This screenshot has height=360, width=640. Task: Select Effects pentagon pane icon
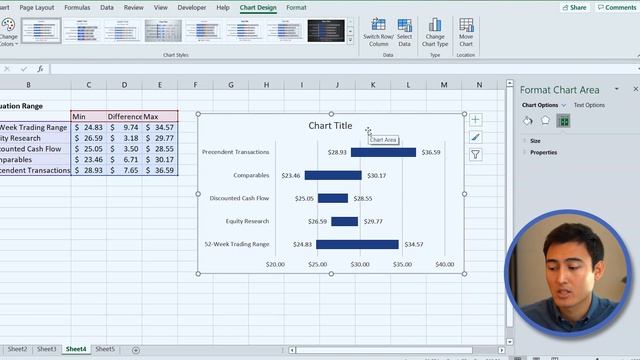[545, 120]
